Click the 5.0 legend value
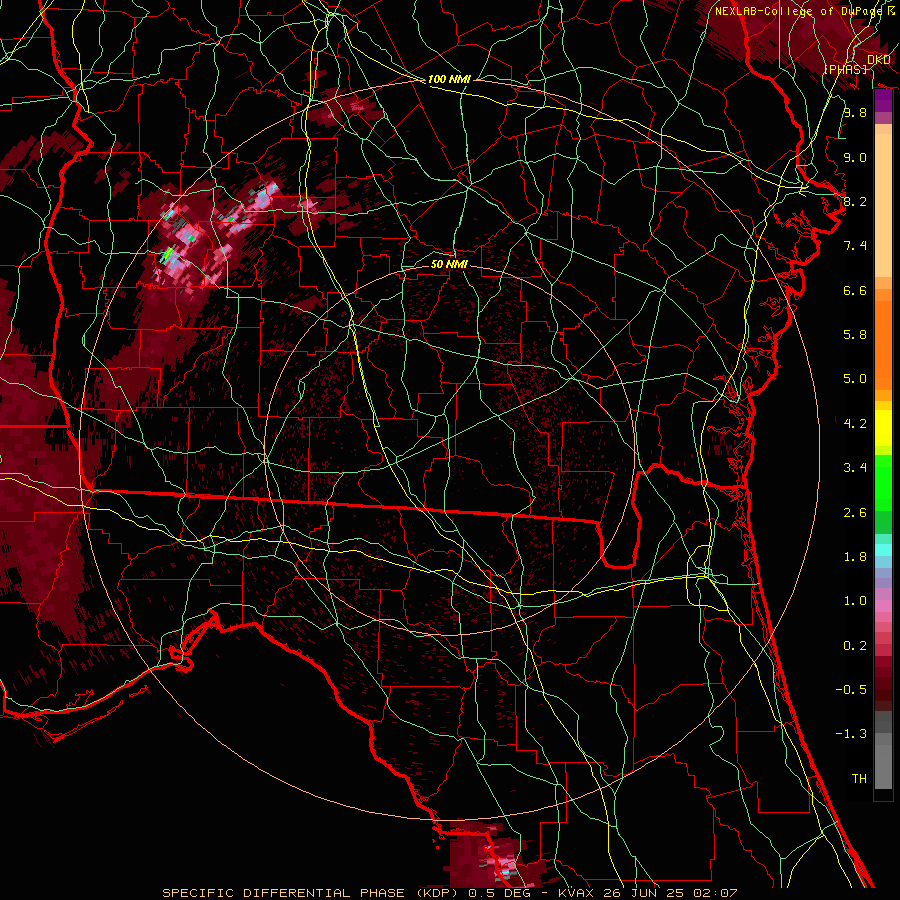This screenshot has width=900, height=900. [x=855, y=379]
